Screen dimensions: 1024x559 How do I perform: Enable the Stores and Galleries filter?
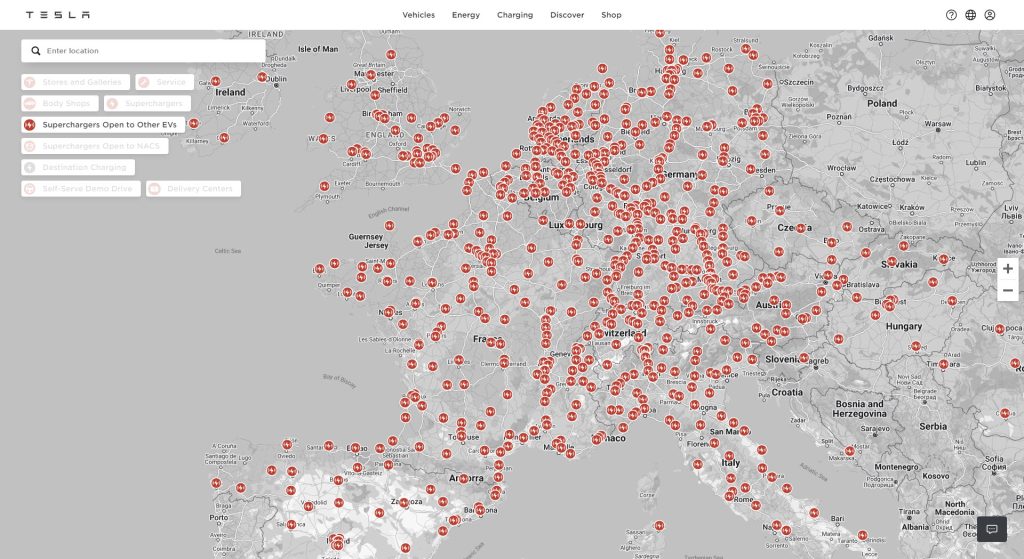click(74, 82)
